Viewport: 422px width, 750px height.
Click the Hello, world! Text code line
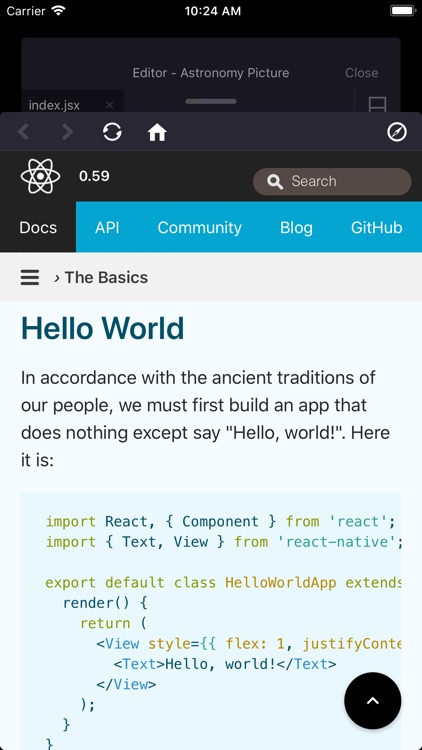click(x=225, y=664)
